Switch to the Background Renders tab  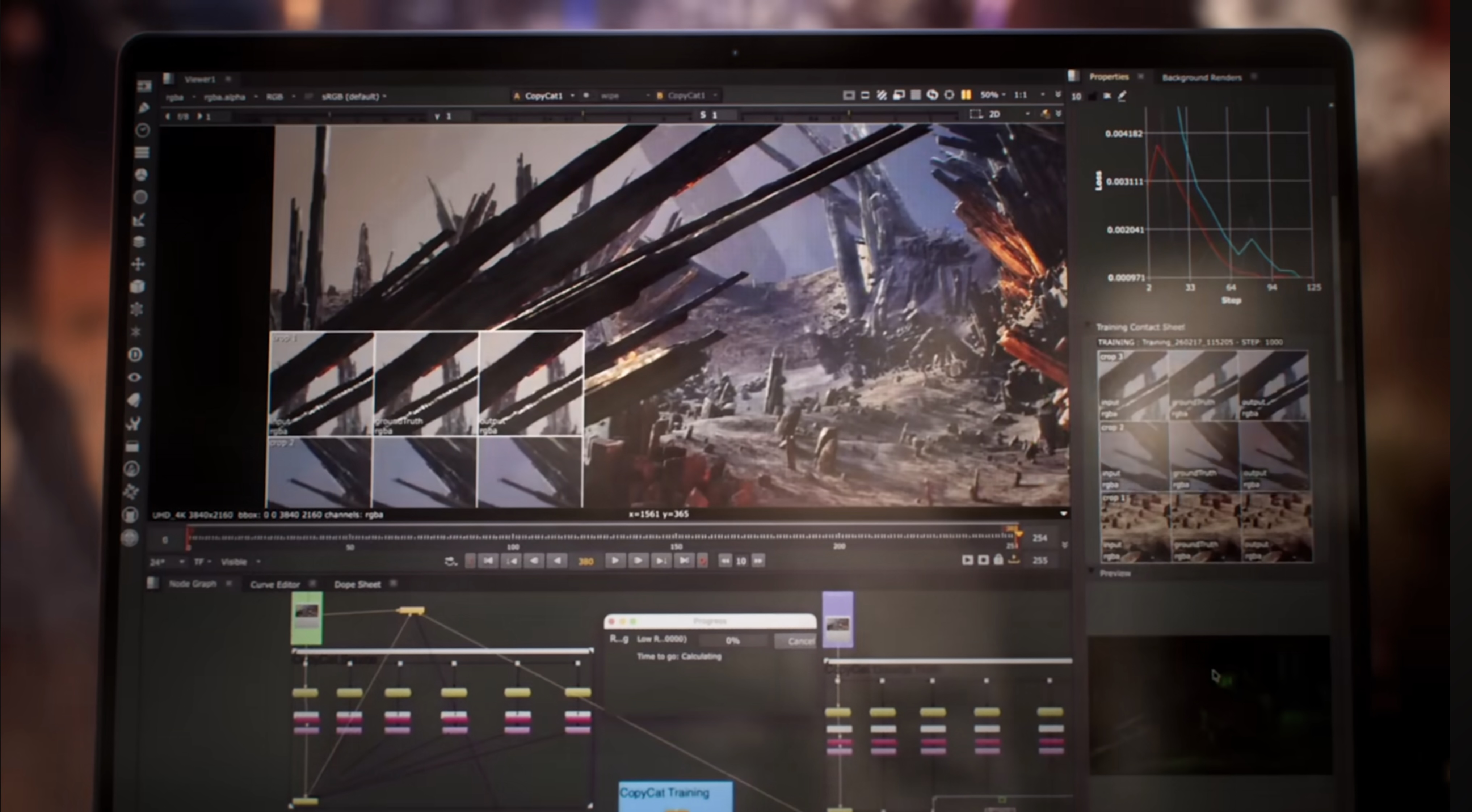1202,78
